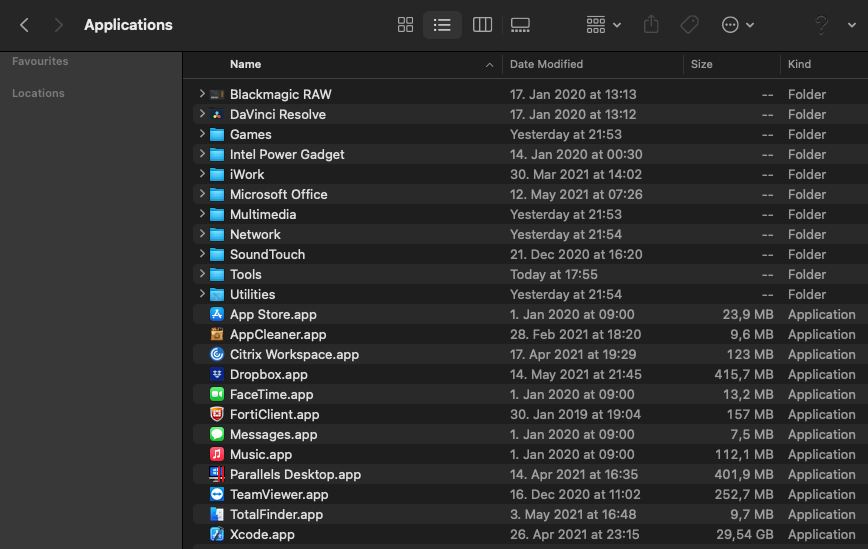Select the Microsoft Office folder name

[278, 194]
